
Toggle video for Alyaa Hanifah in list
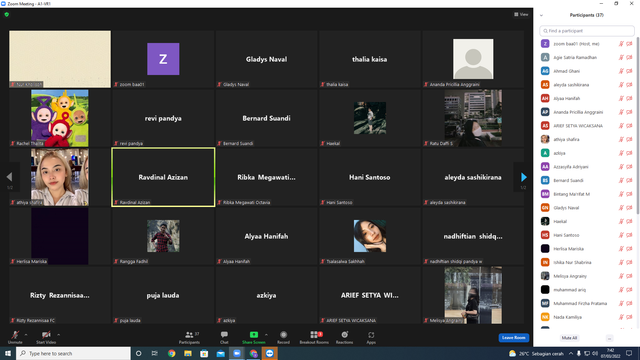point(629,98)
